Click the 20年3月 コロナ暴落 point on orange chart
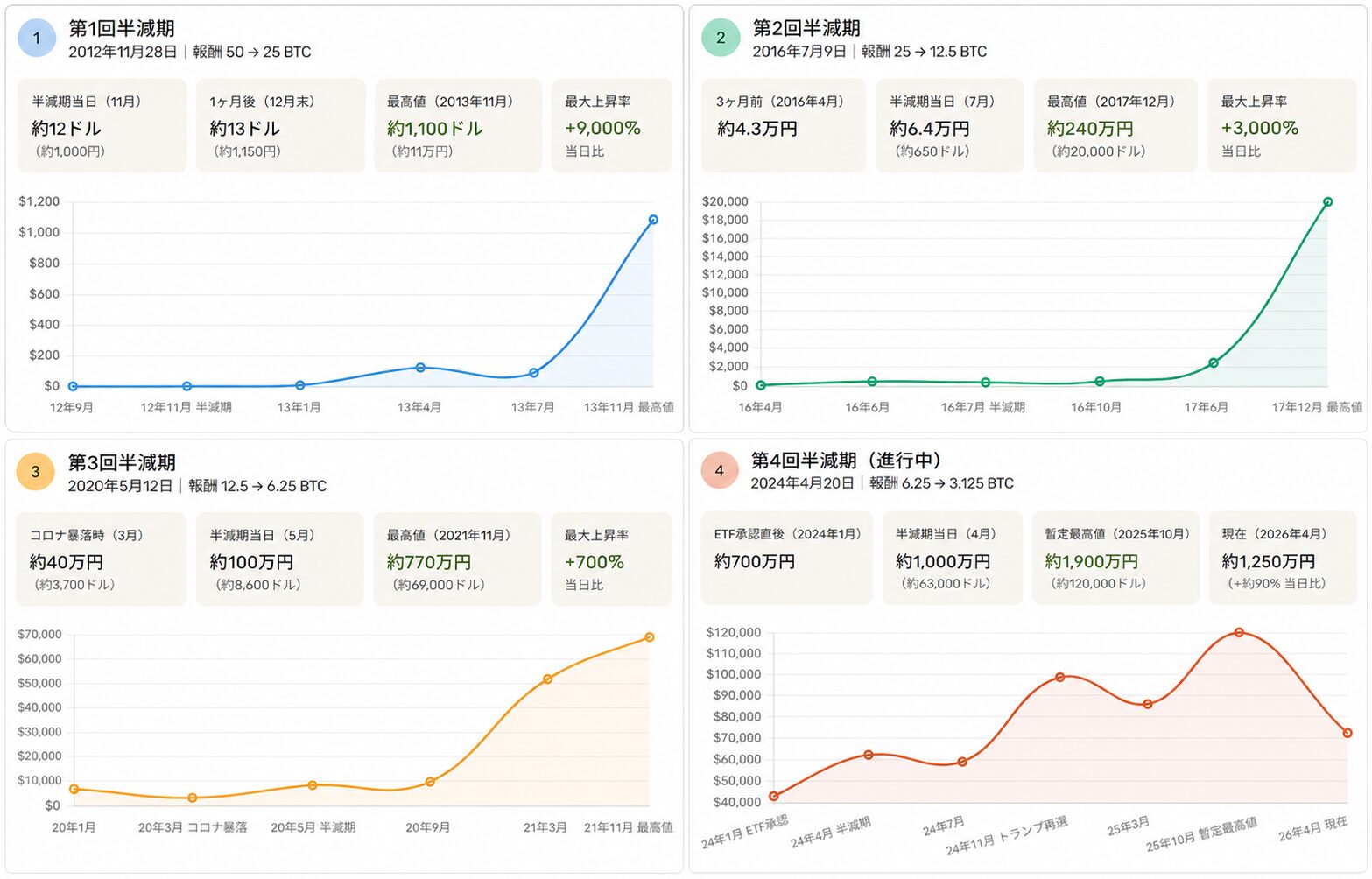Screen dimensions: 1372x879 pyautogui.click(x=193, y=798)
